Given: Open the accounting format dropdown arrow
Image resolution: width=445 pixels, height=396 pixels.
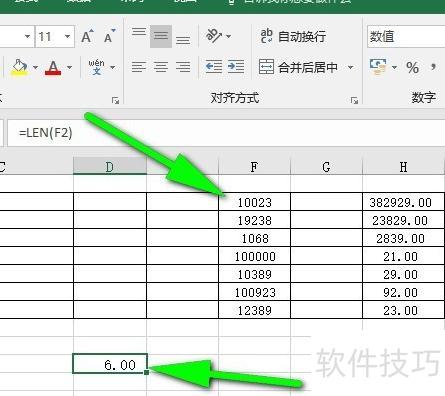Looking at the screenshot, I should point(395,67).
